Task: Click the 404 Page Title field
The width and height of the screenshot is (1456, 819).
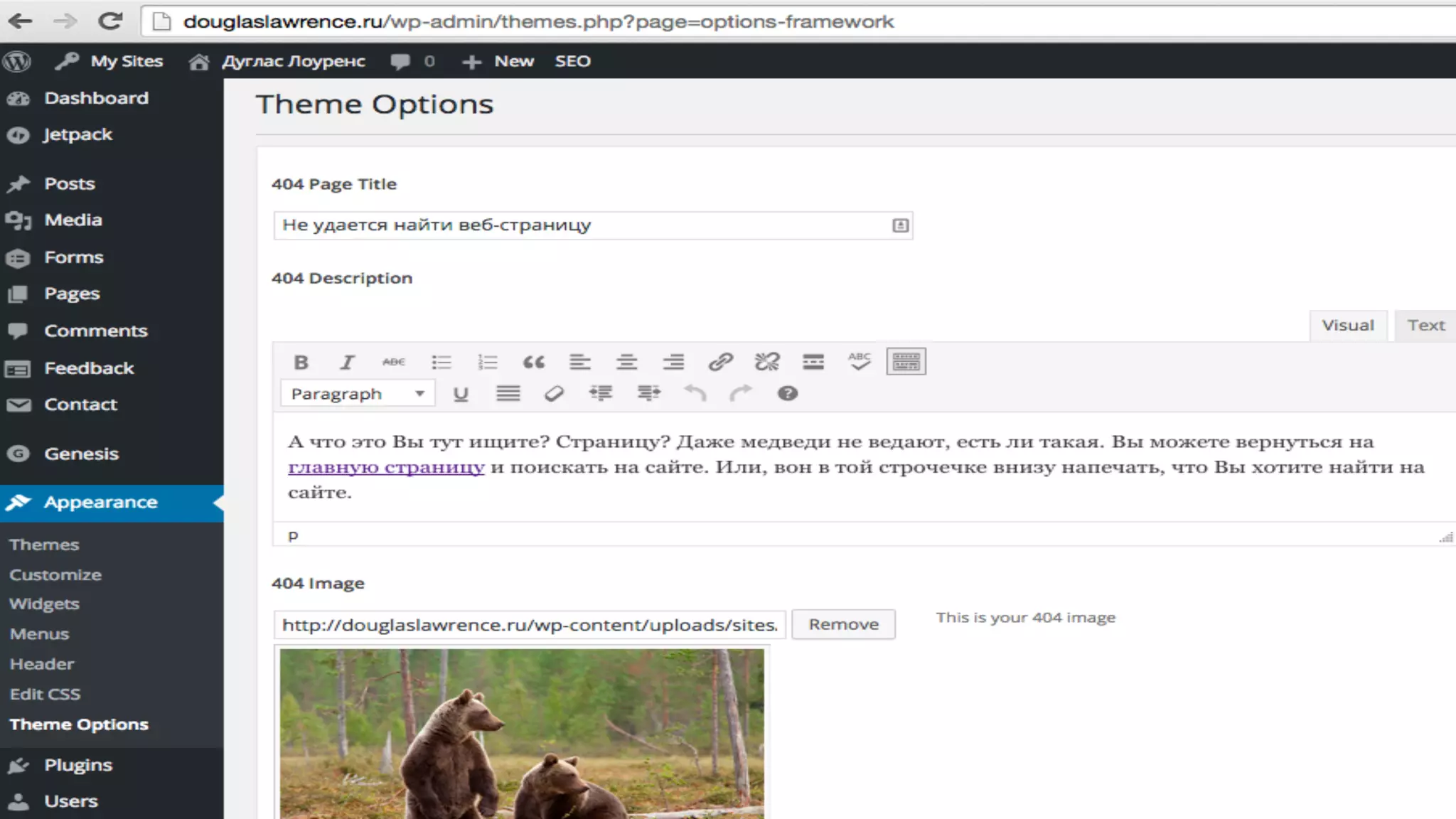Action: click(x=583, y=225)
